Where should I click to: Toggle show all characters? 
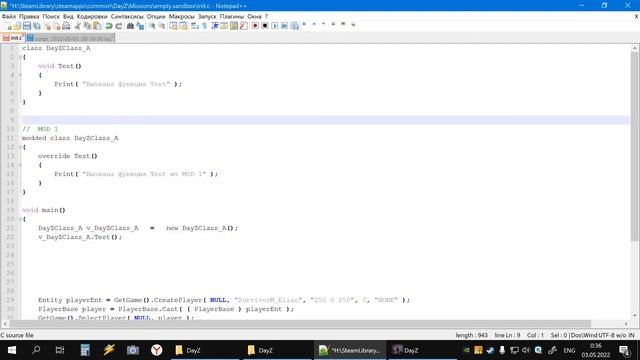204,26
